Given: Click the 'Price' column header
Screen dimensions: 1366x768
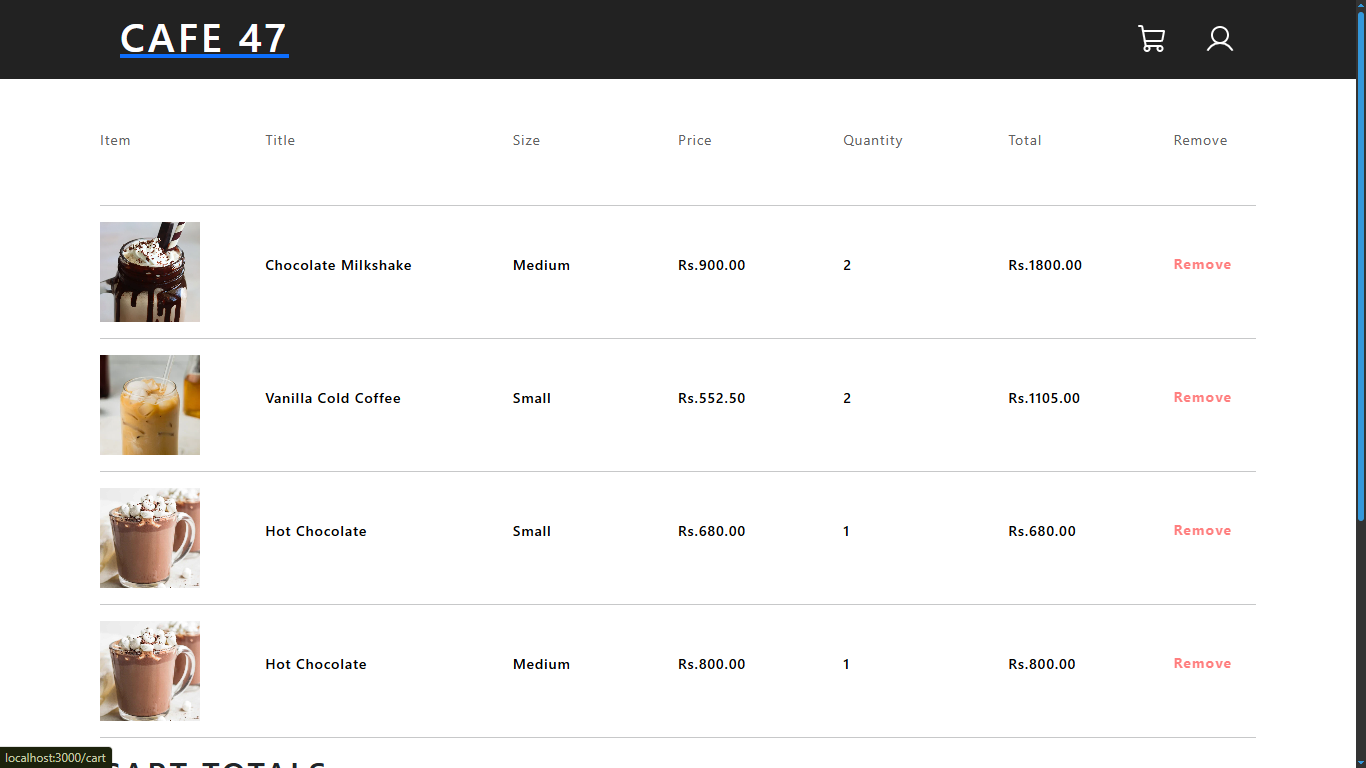Looking at the screenshot, I should tap(695, 140).
